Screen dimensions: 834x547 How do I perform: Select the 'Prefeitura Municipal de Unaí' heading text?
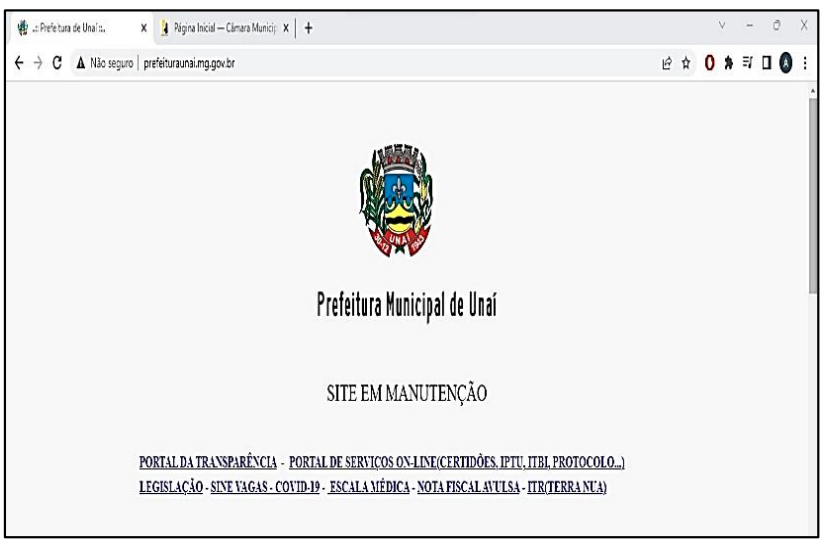click(x=407, y=305)
